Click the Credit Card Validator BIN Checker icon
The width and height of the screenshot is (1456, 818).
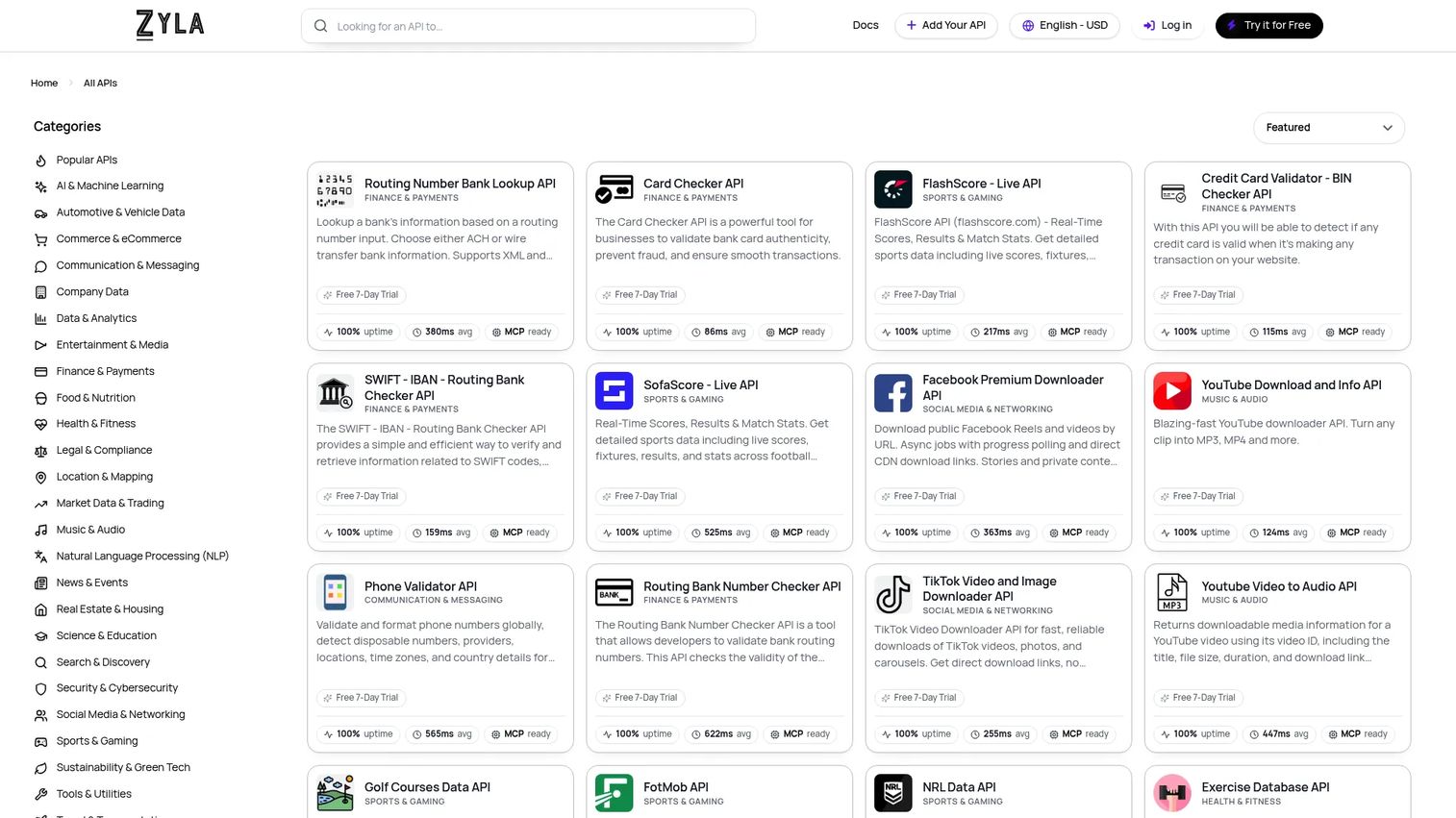point(1173,192)
